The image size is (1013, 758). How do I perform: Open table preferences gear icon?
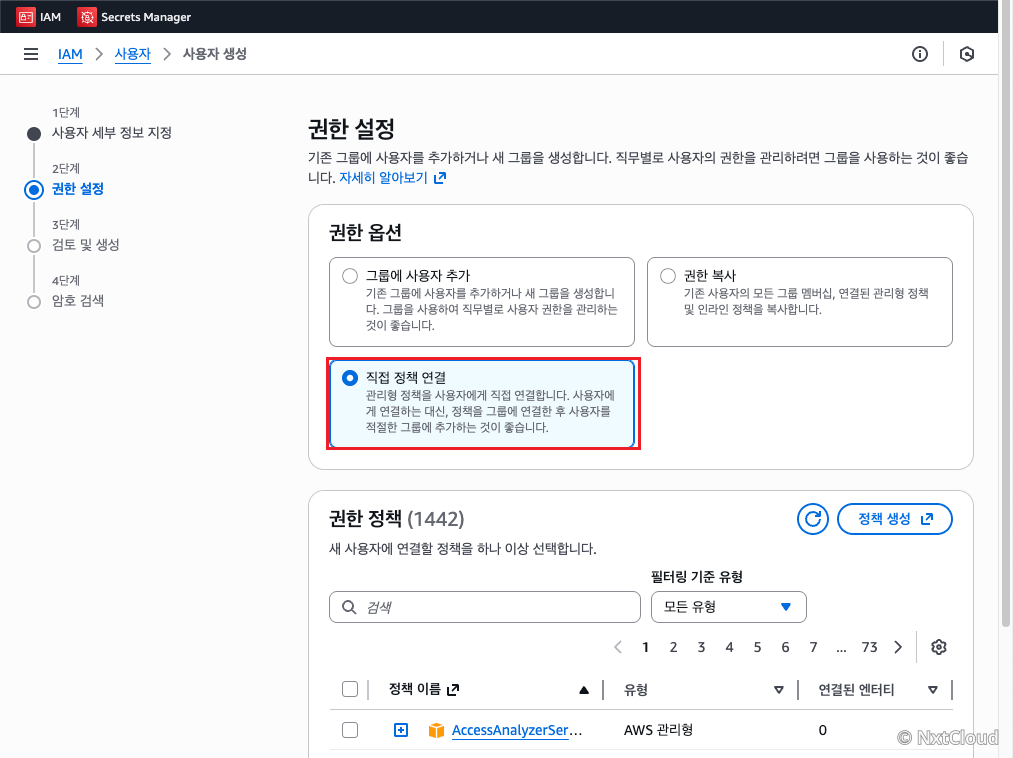[x=939, y=647]
